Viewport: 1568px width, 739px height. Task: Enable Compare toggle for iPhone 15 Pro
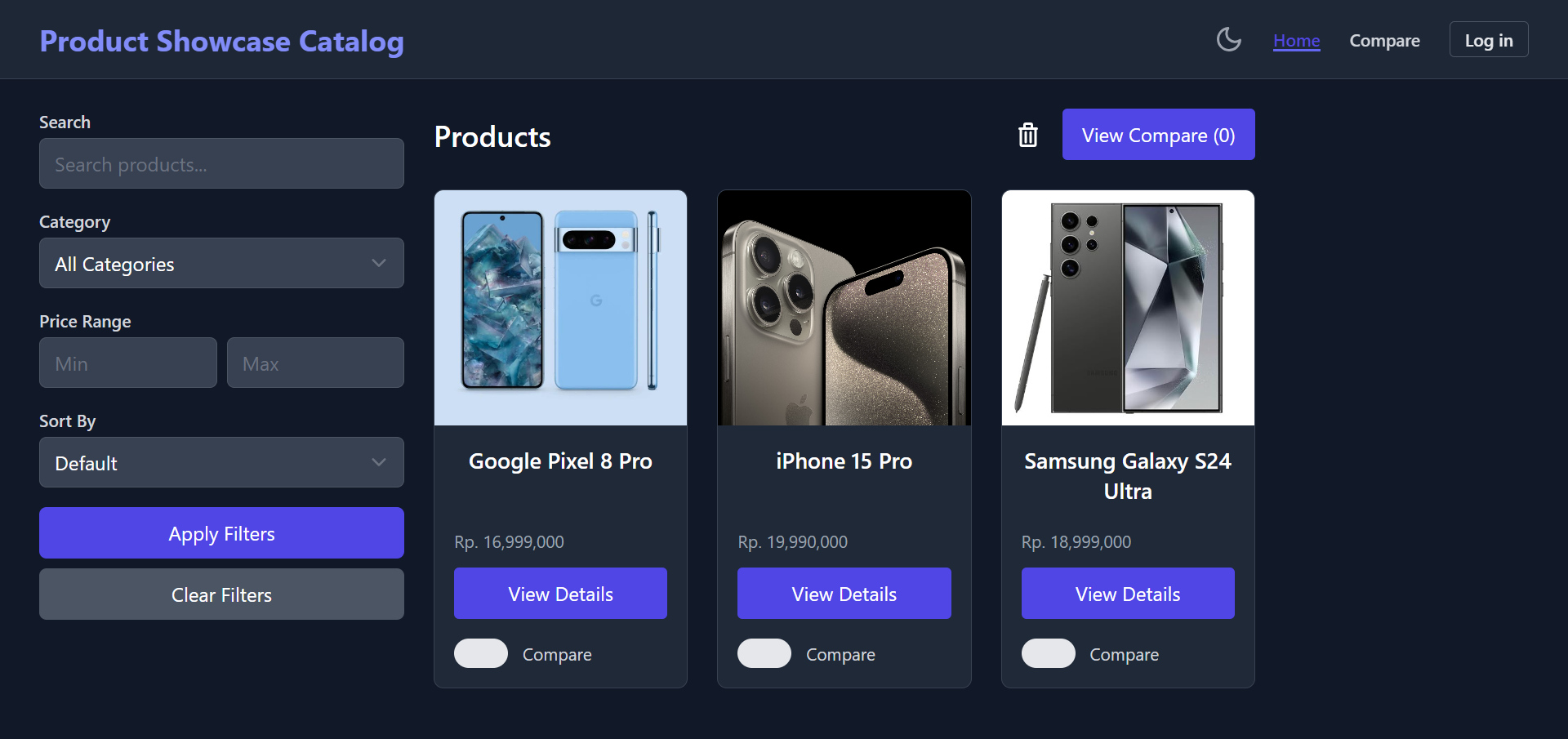coord(764,653)
